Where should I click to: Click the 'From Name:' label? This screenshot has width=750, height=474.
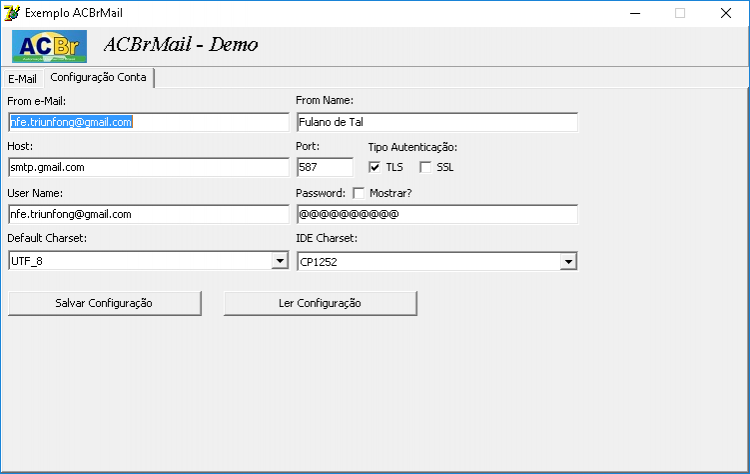pyautogui.click(x=325, y=100)
